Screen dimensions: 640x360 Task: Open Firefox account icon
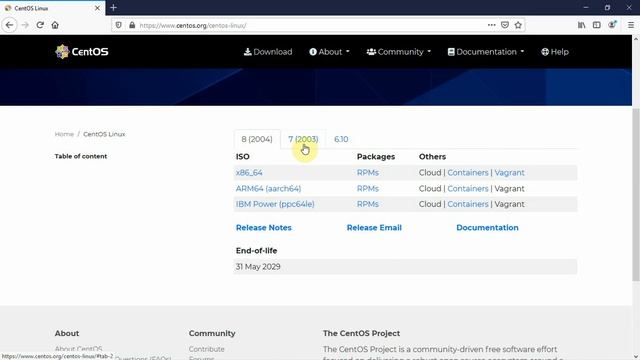612,25
